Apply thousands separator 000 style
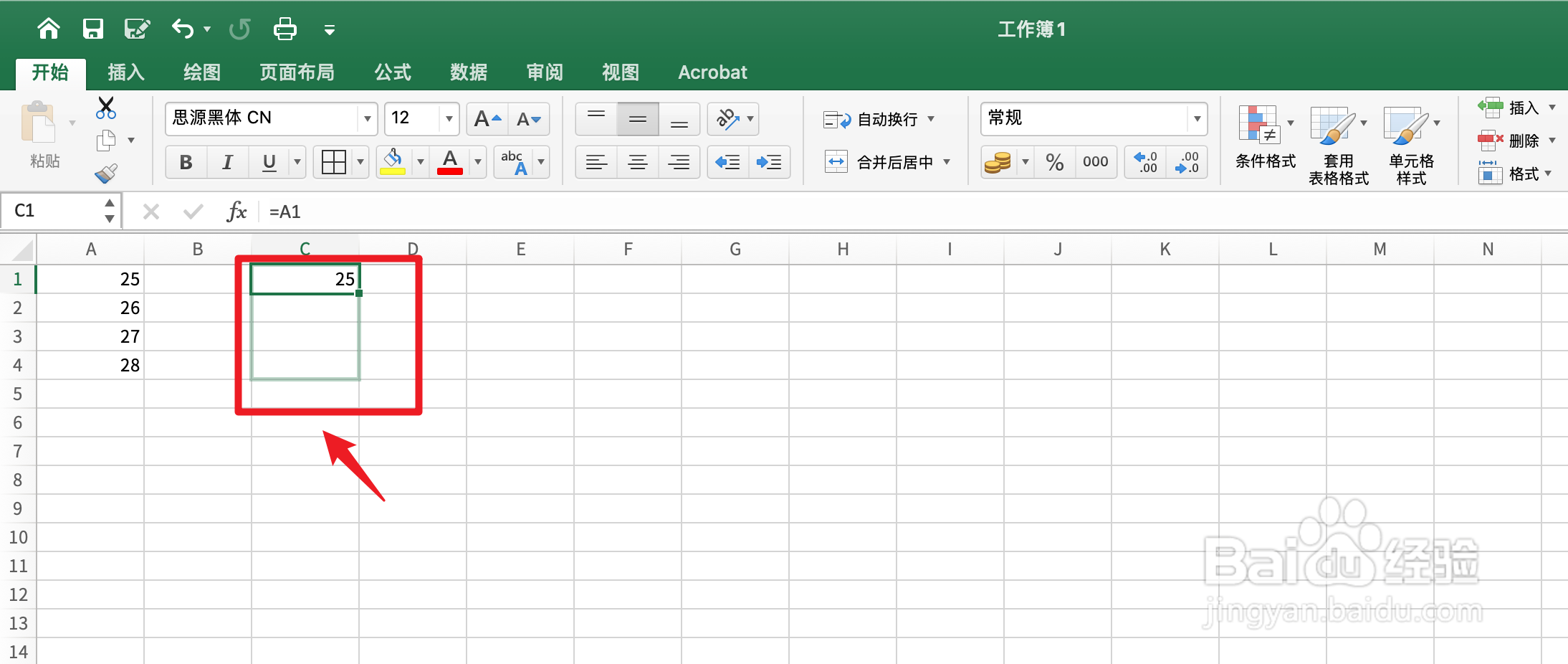 tap(1096, 162)
